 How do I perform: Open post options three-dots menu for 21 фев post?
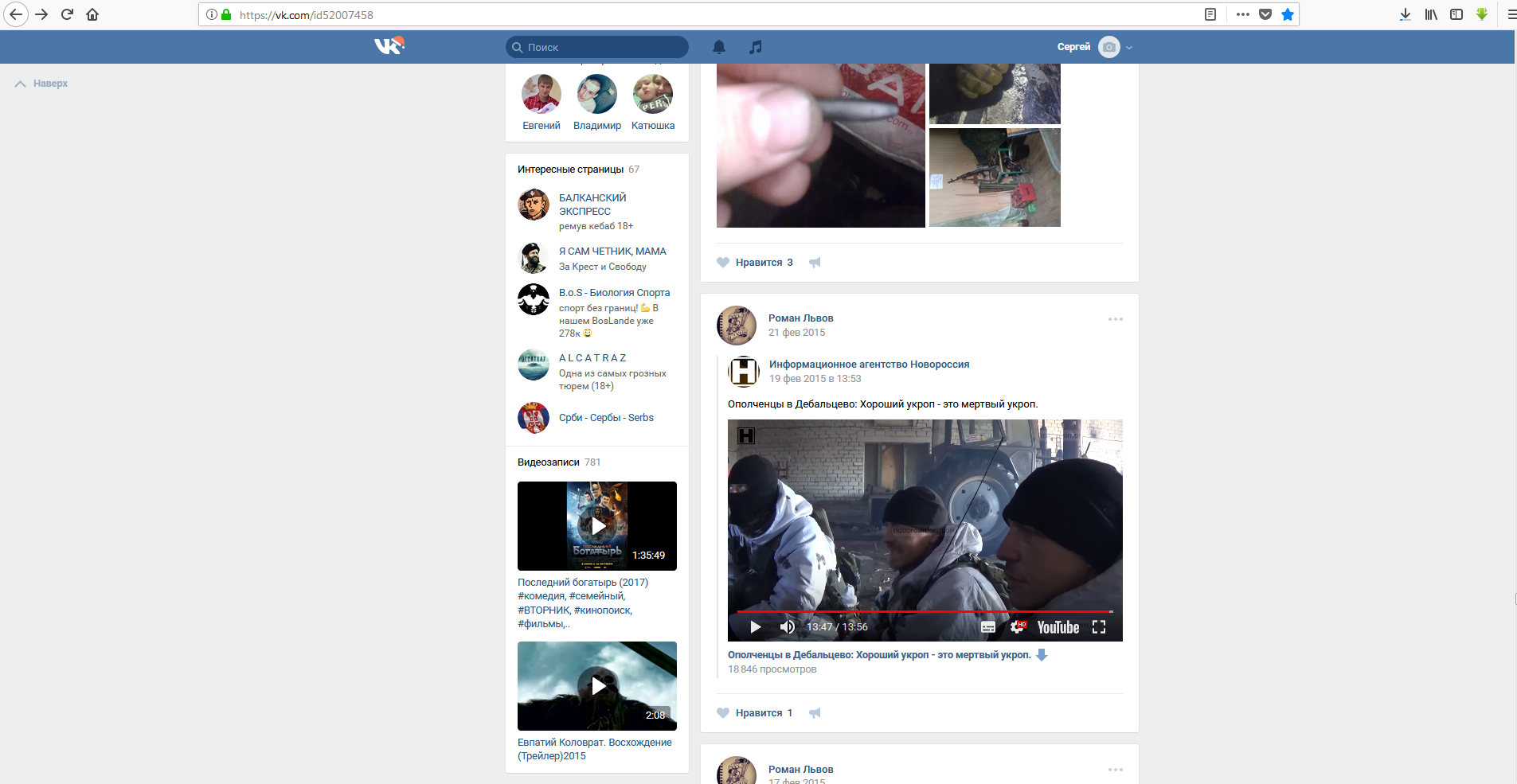(1115, 319)
